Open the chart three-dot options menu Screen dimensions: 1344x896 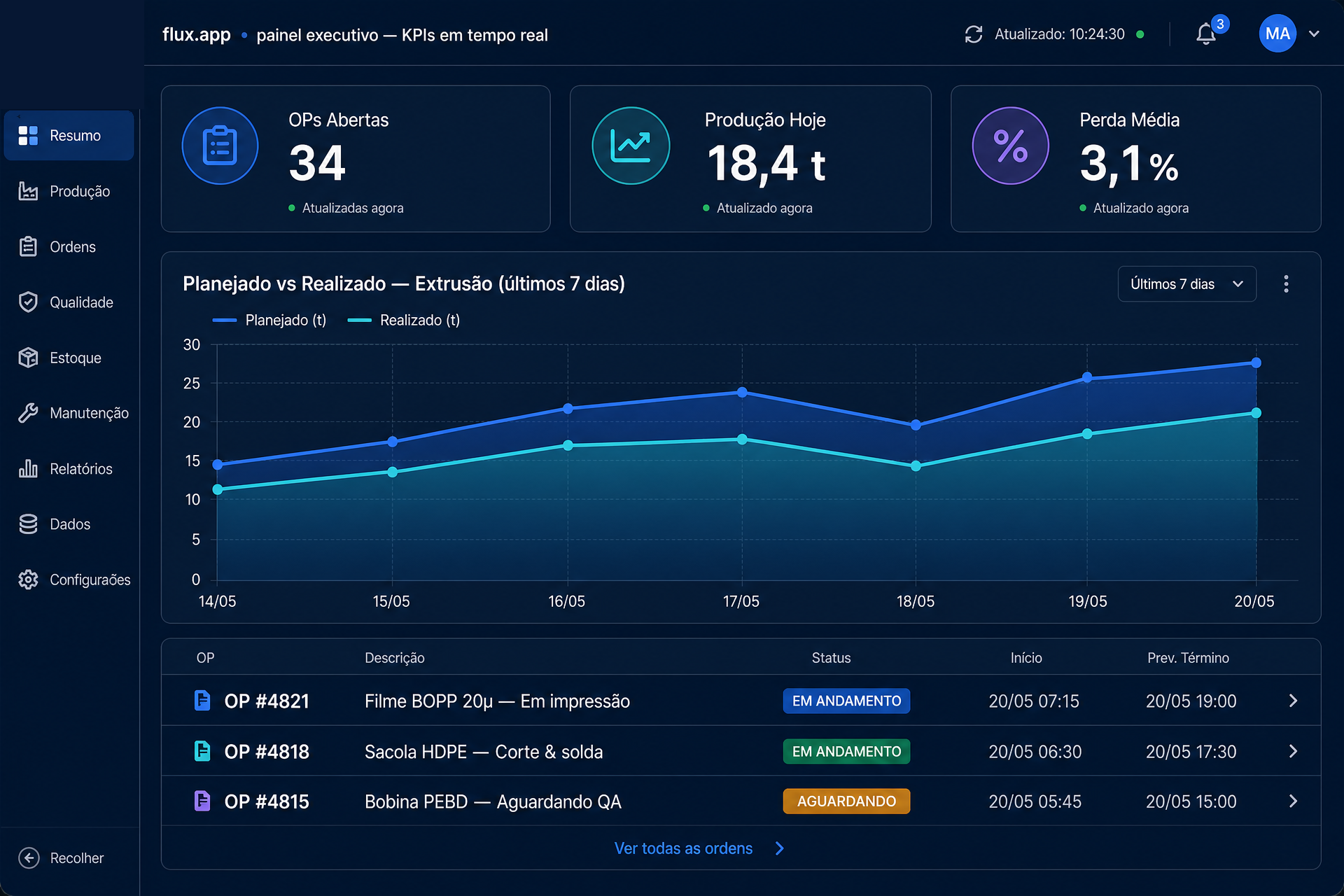pyautogui.click(x=1286, y=283)
